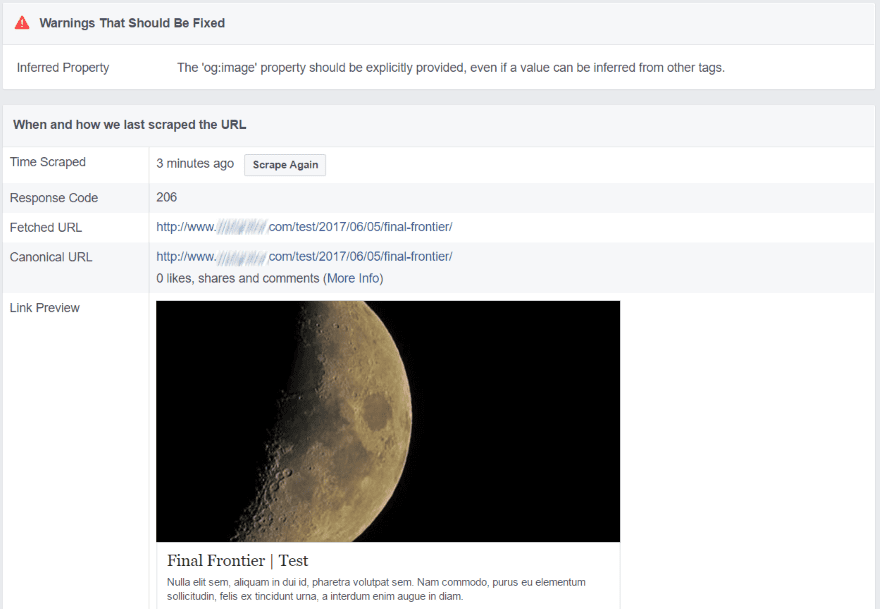Click the Scrape Again button

coord(284,164)
